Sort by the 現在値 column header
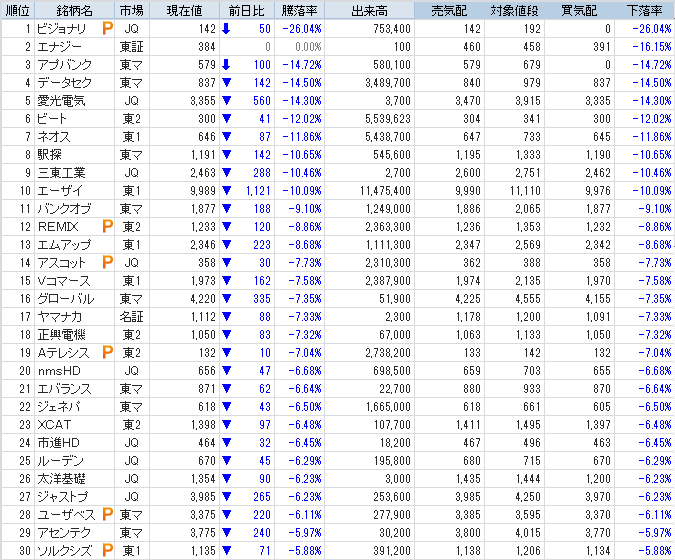The height and width of the screenshot is (560, 675). pos(184,10)
